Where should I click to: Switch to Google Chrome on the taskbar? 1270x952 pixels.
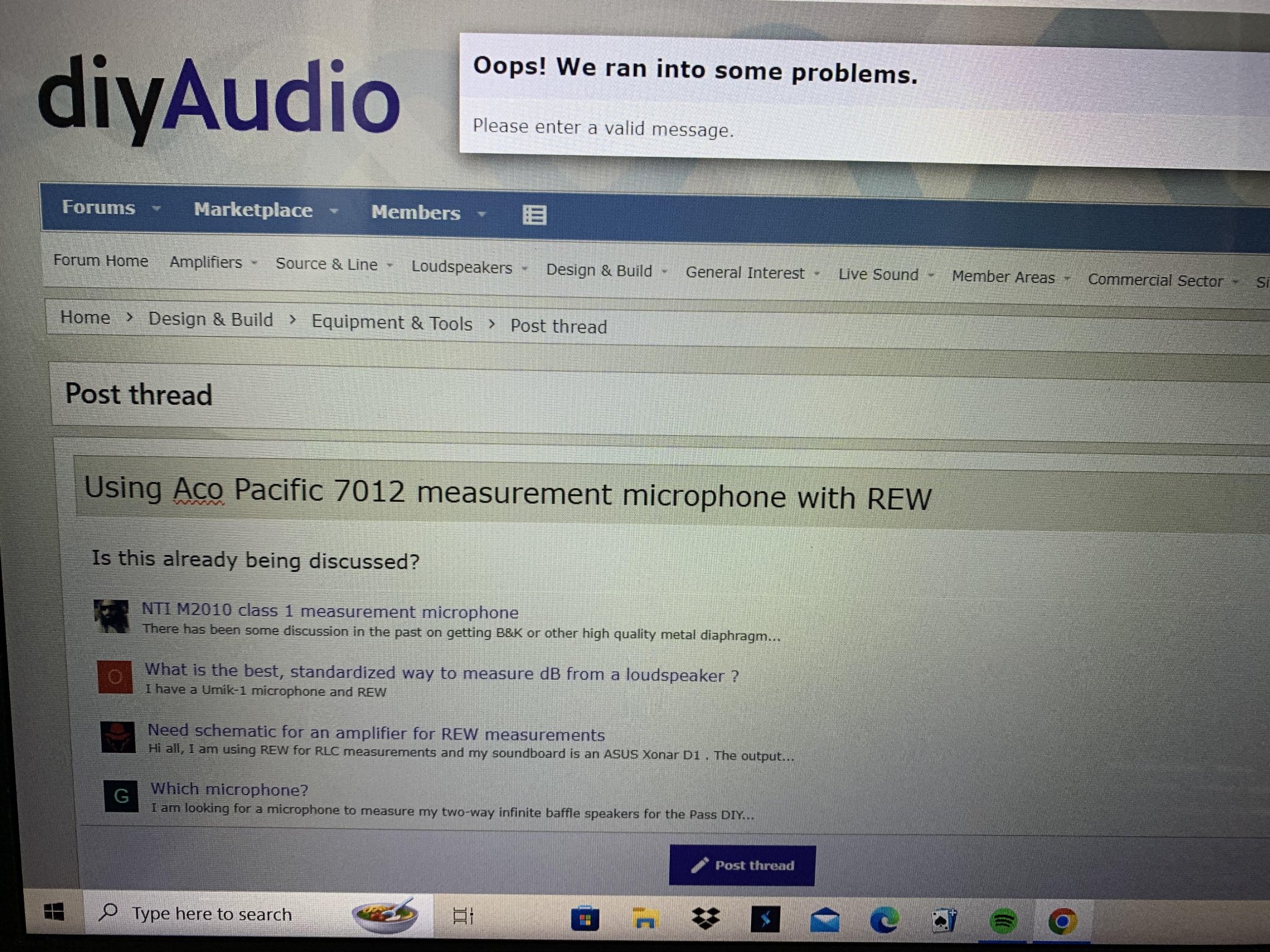(x=1063, y=922)
